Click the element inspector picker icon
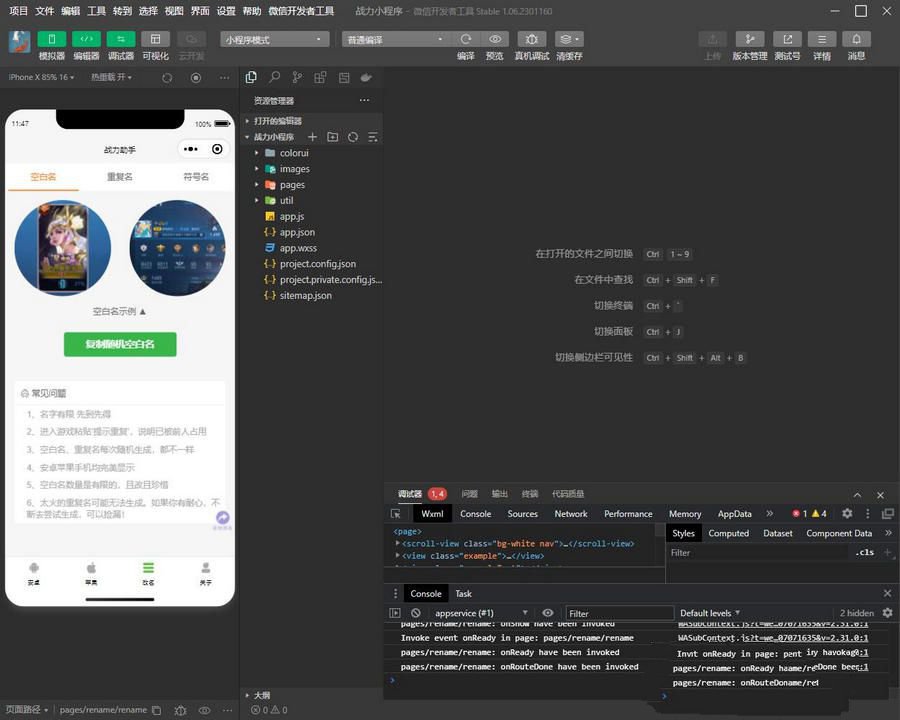This screenshot has height=720, width=900. pos(396,514)
